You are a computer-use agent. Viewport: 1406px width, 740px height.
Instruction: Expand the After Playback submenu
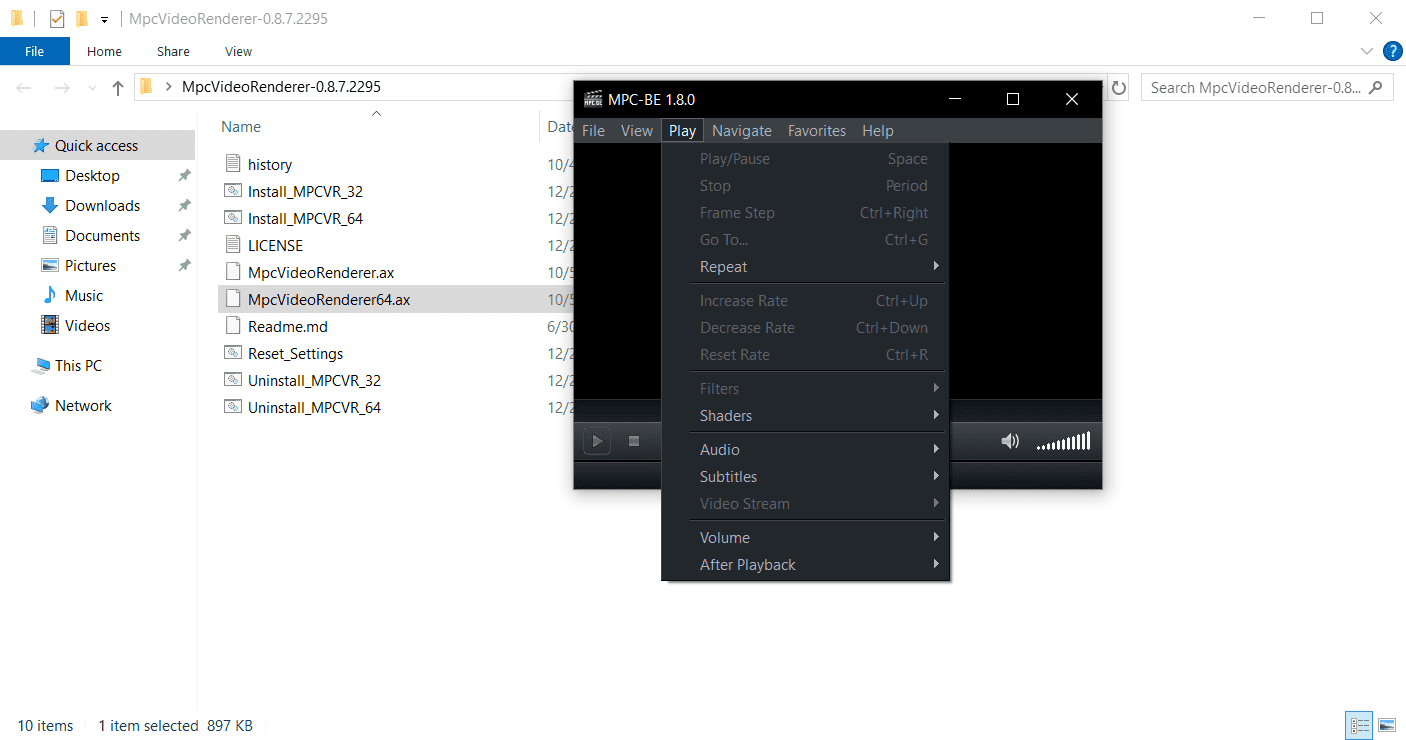pyautogui.click(x=805, y=565)
